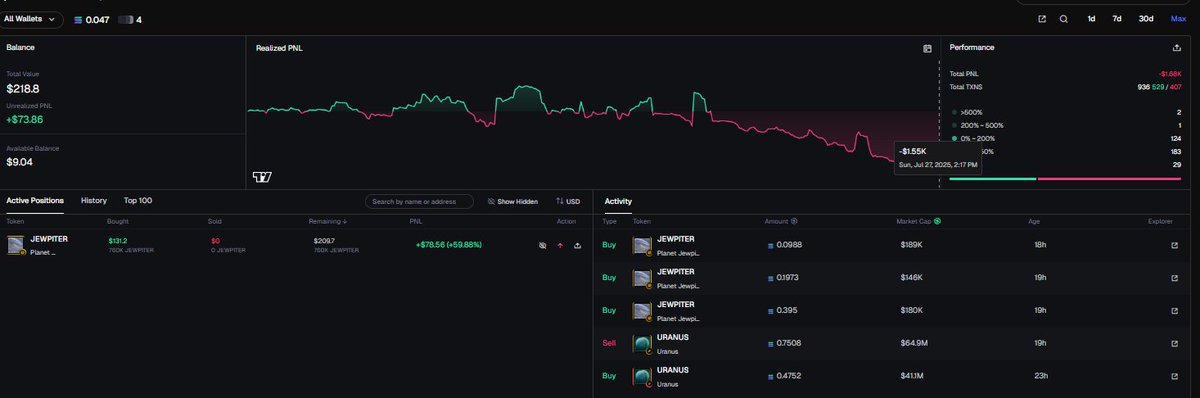Click the $189K market cap cell

tap(911, 245)
